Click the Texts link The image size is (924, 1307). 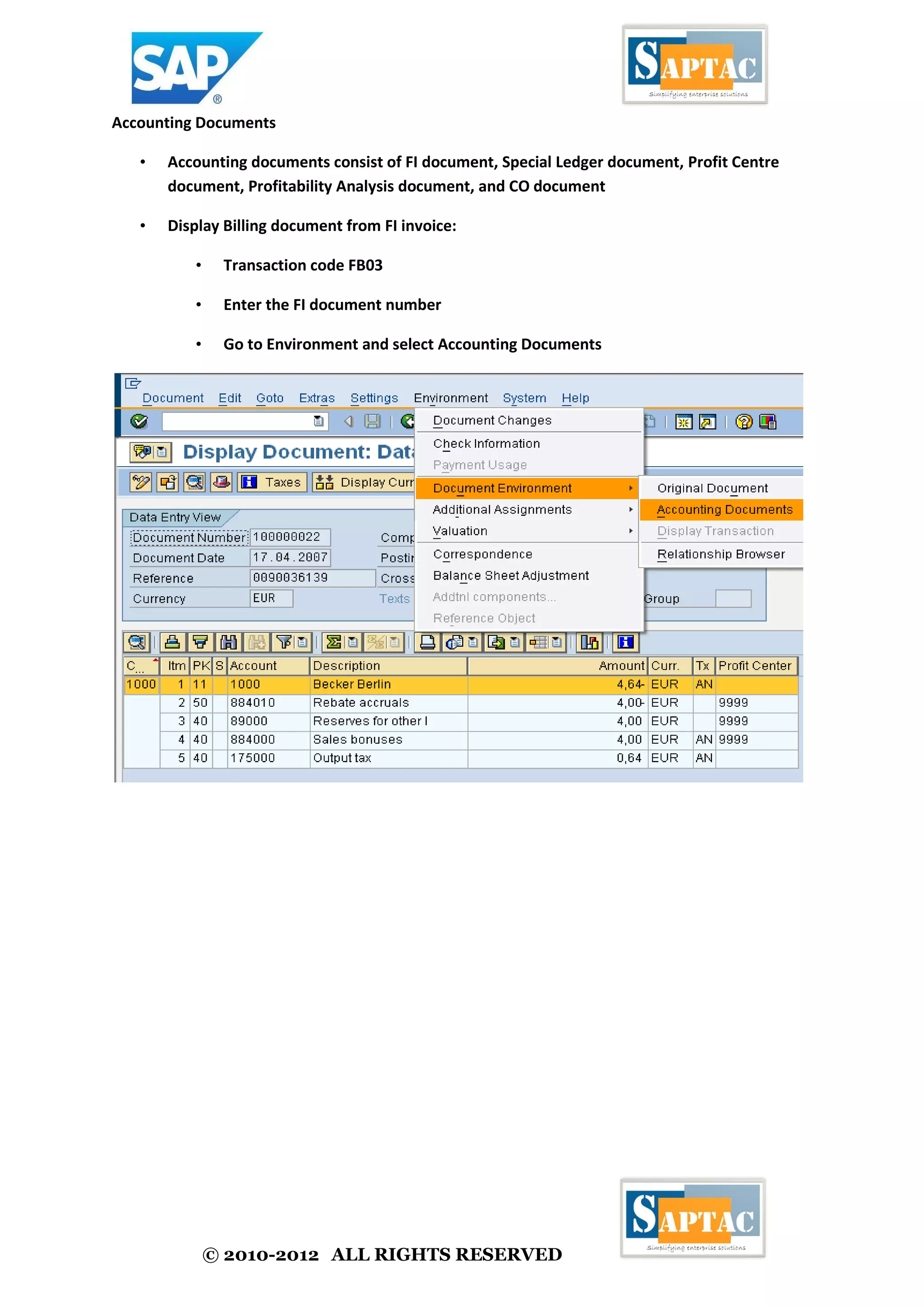coord(394,599)
